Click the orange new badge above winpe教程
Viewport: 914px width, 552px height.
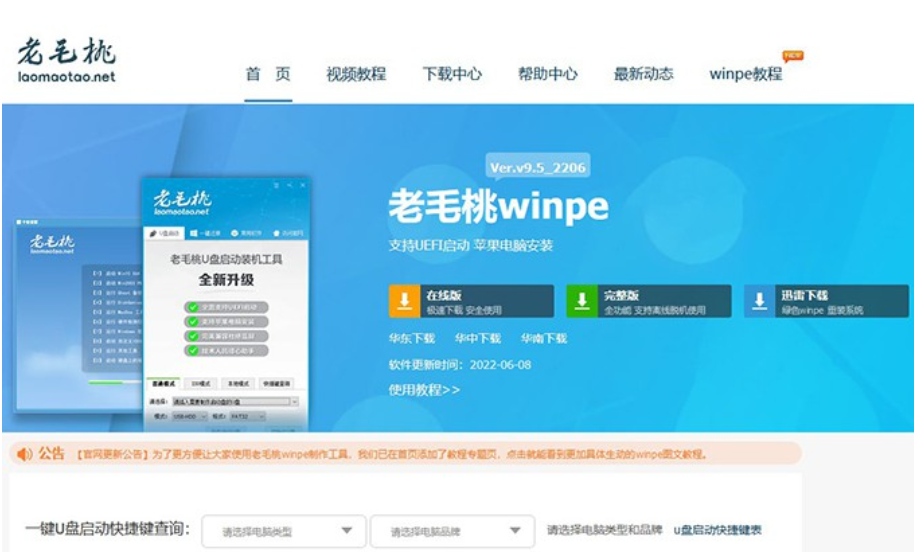[793, 56]
